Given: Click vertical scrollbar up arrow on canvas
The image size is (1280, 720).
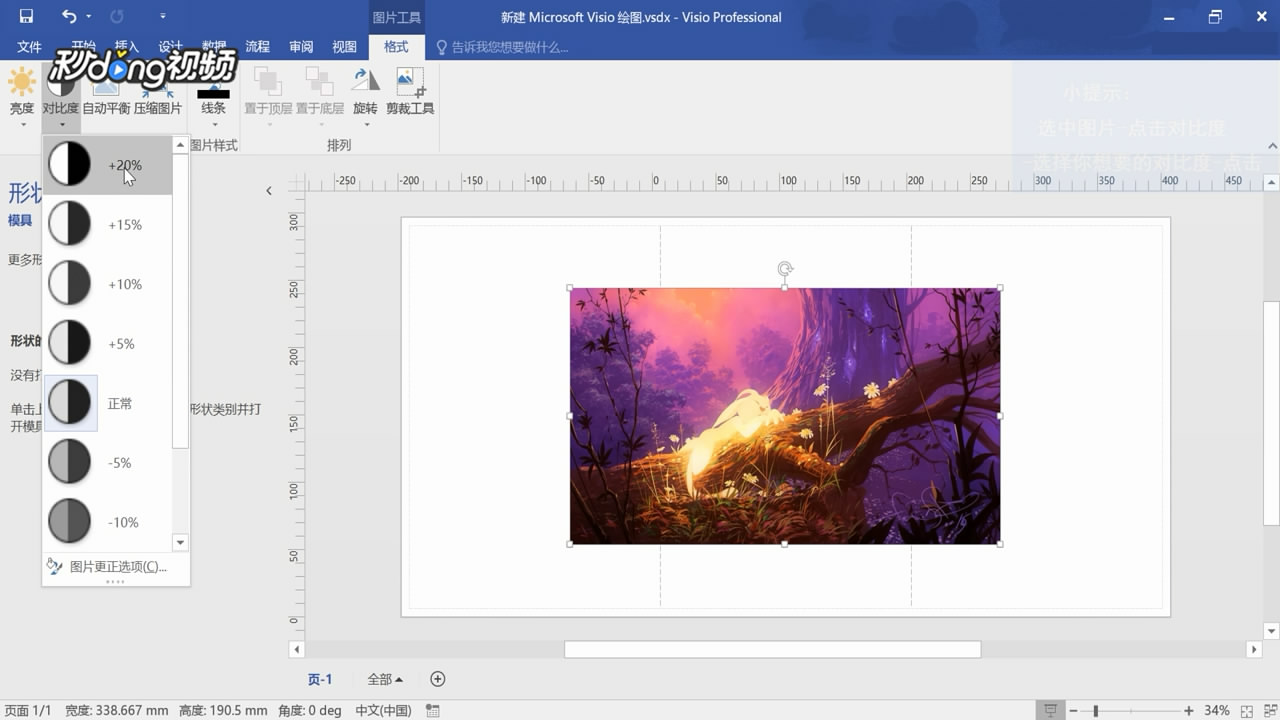Looking at the screenshot, I should [1271, 183].
